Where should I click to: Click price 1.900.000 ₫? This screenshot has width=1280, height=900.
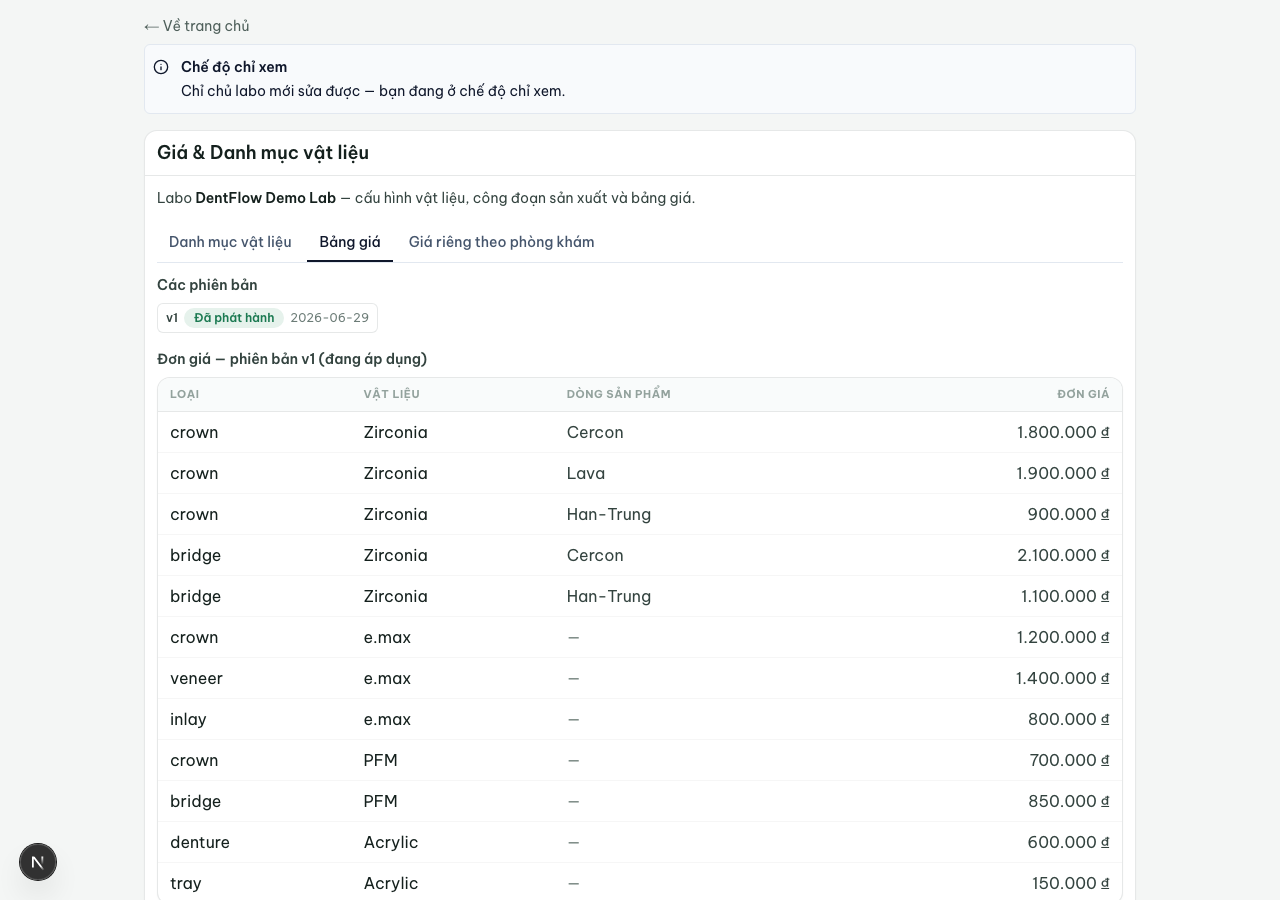click(x=1063, y=473)
